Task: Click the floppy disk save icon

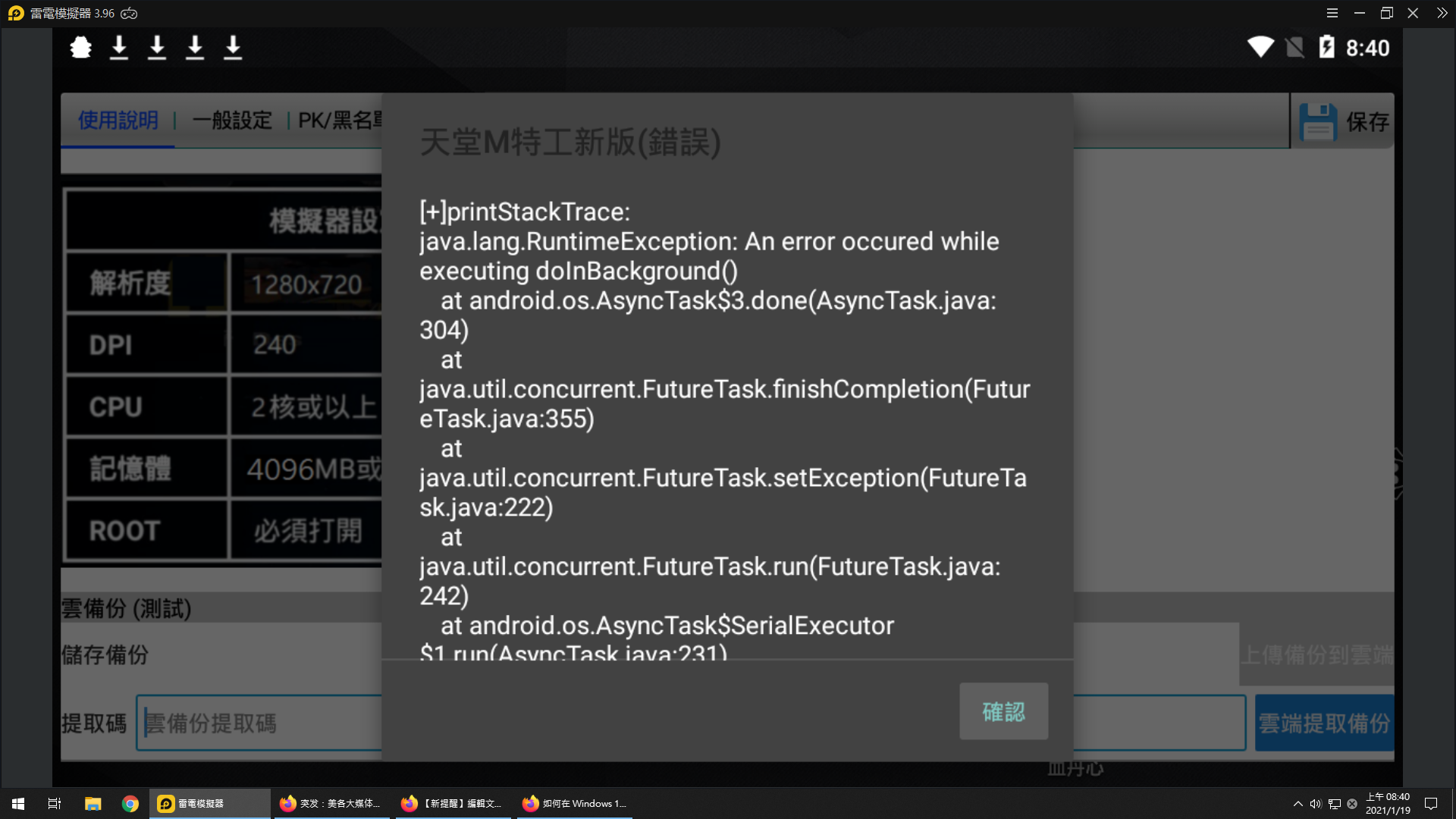Action: coord(1318,121)
